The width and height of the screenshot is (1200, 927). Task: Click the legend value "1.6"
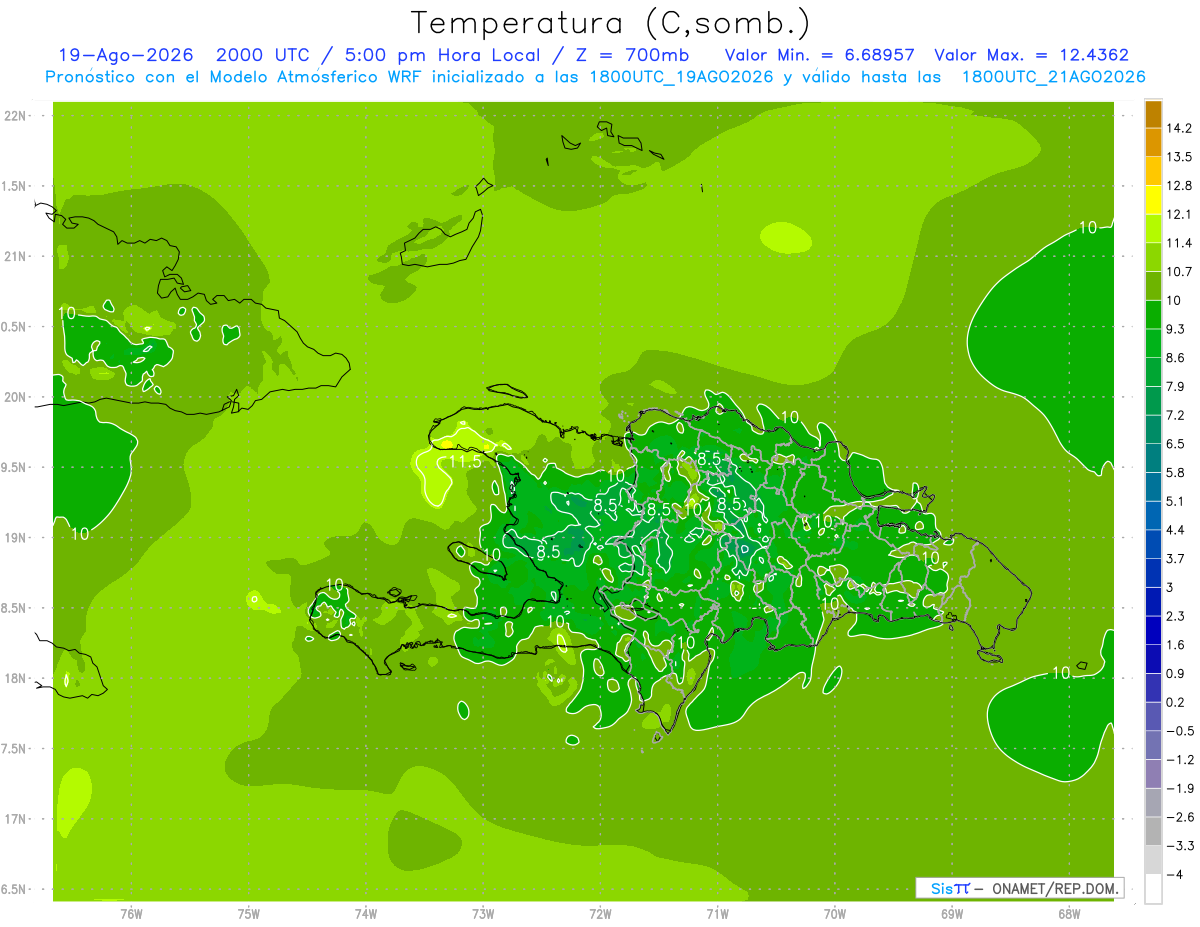click(x=1176, y=645)
